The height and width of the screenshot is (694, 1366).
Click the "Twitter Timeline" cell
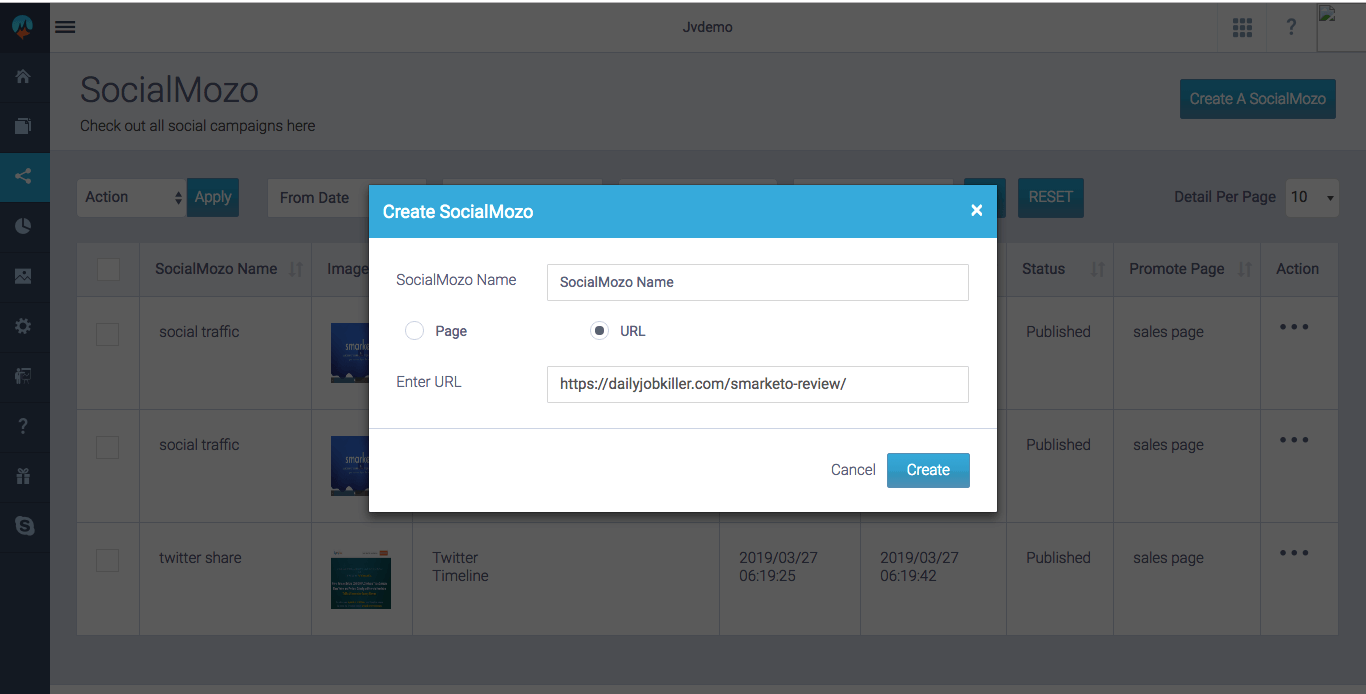tap(460, 567)
